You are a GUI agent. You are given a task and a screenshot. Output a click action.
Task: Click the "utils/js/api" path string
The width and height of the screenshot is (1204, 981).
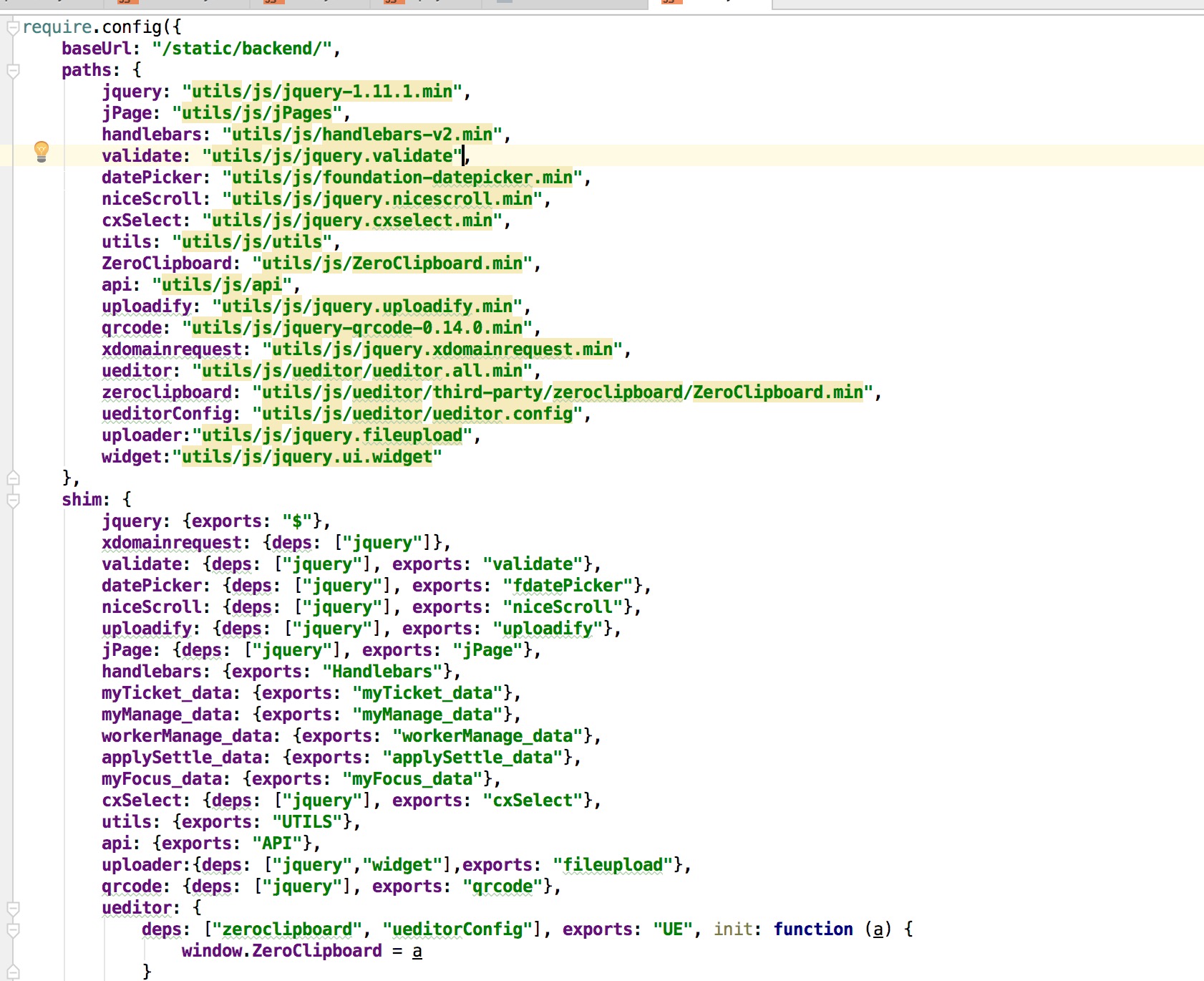pos(221,285)
